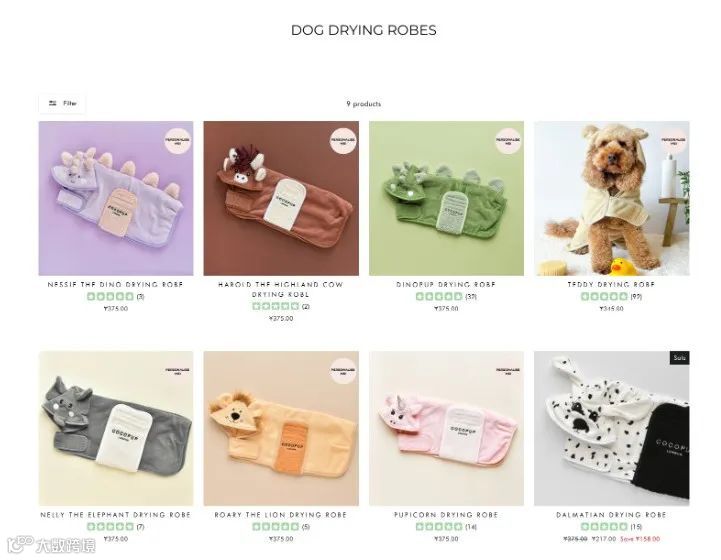Screen dimensions: 721x560
Task: Open the Pupicorn pink robe image
Action: pyautogui.click(x=446, y=429)
